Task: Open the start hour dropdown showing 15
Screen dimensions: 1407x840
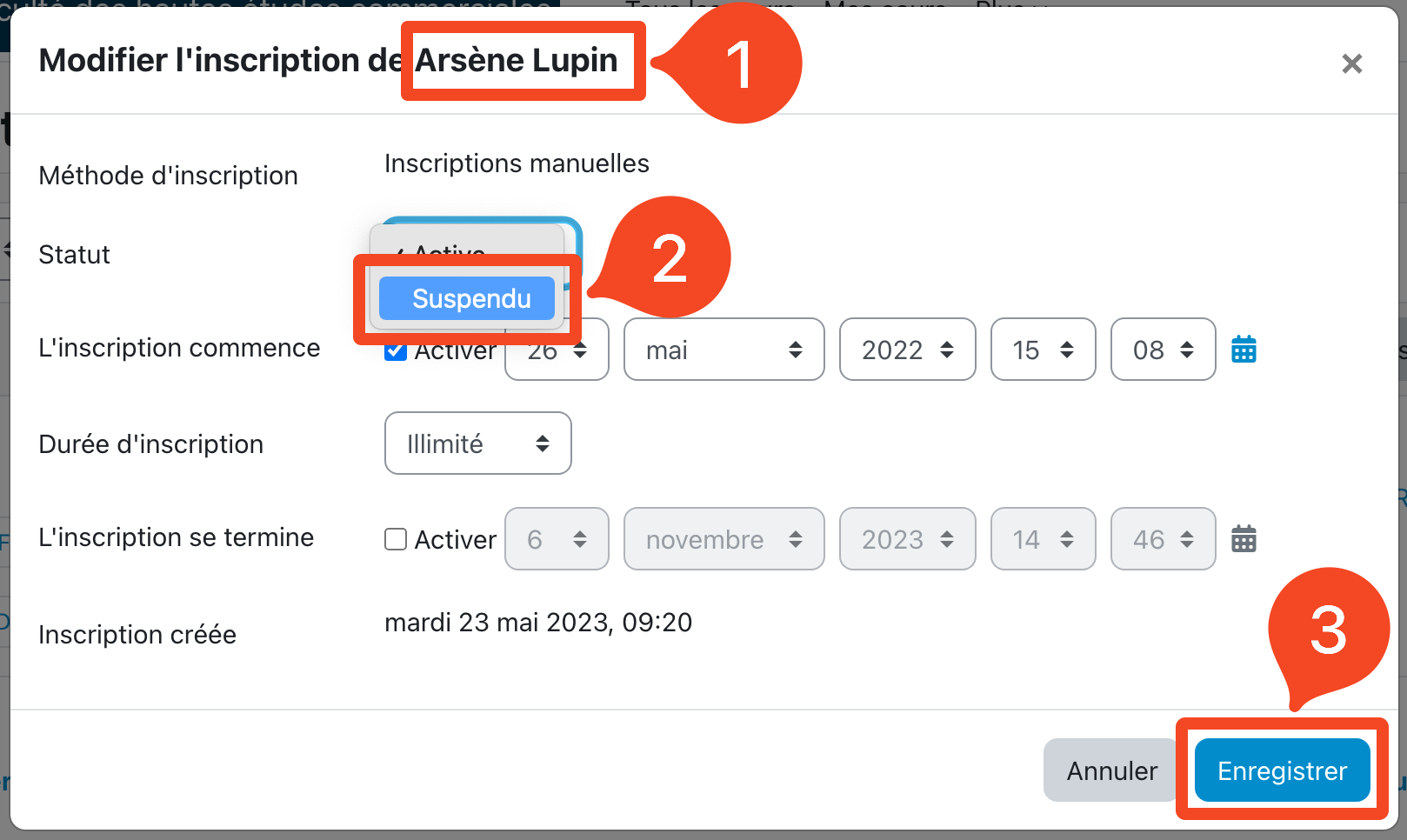Action: pyautogui.click(x=1043, y=350)
